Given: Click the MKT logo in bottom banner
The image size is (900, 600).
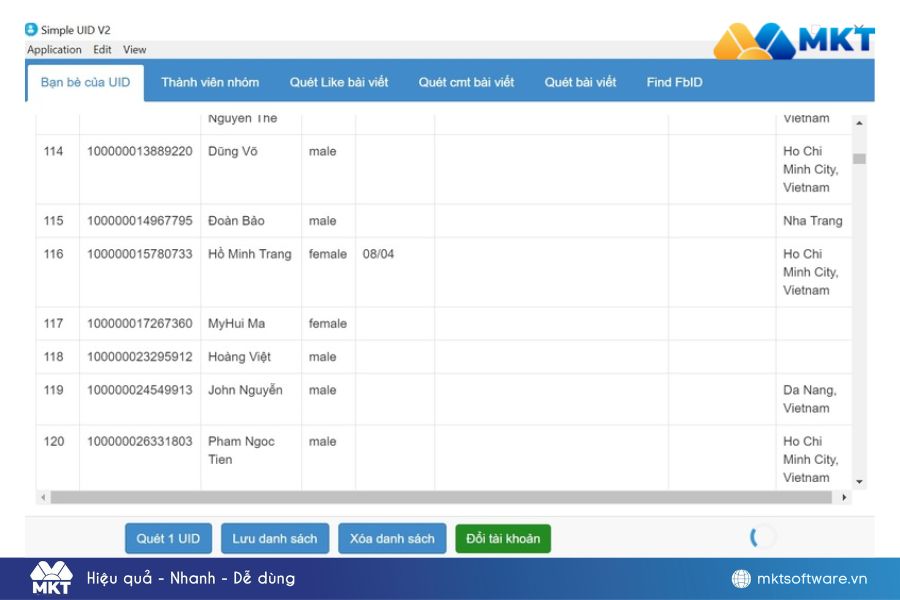Looking at the screenshot, I should coord(50,578).
